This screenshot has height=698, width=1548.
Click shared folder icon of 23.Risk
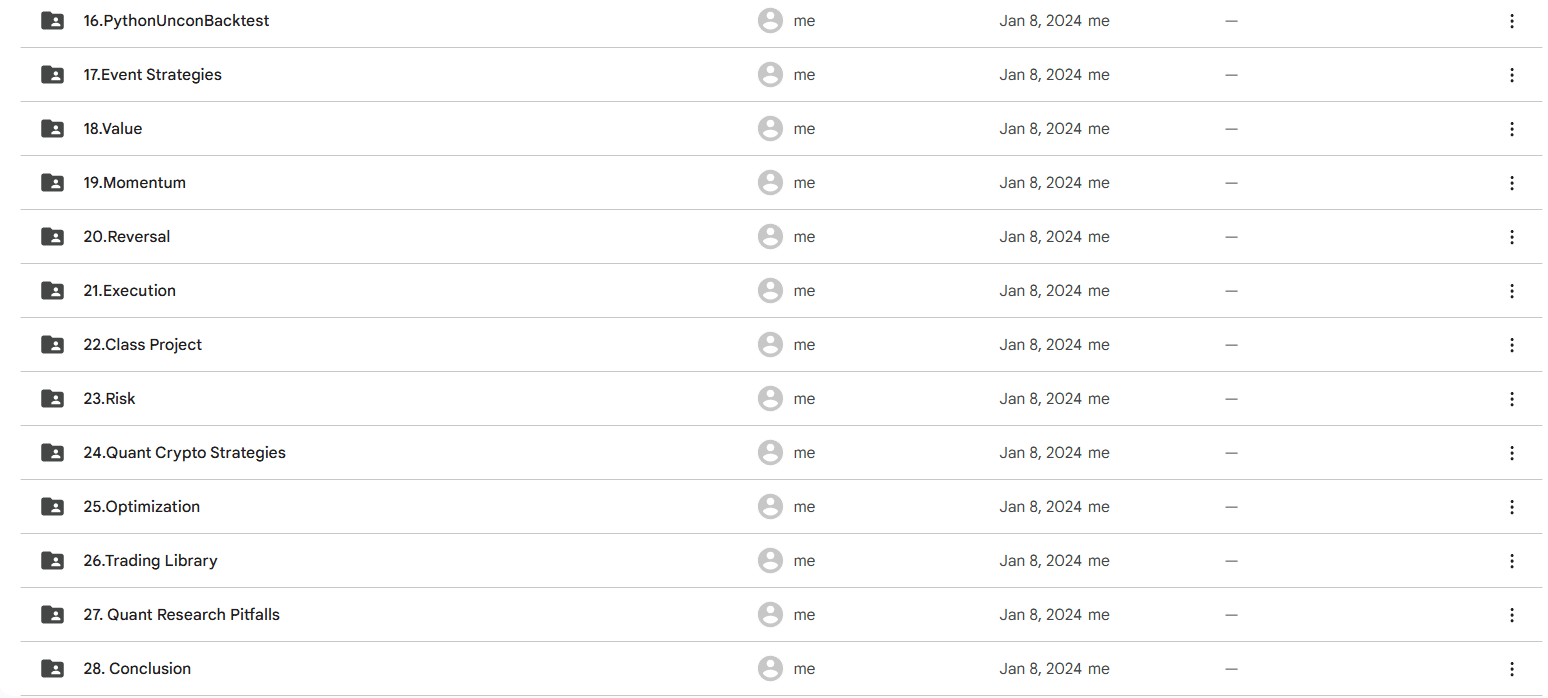point(52,398)
